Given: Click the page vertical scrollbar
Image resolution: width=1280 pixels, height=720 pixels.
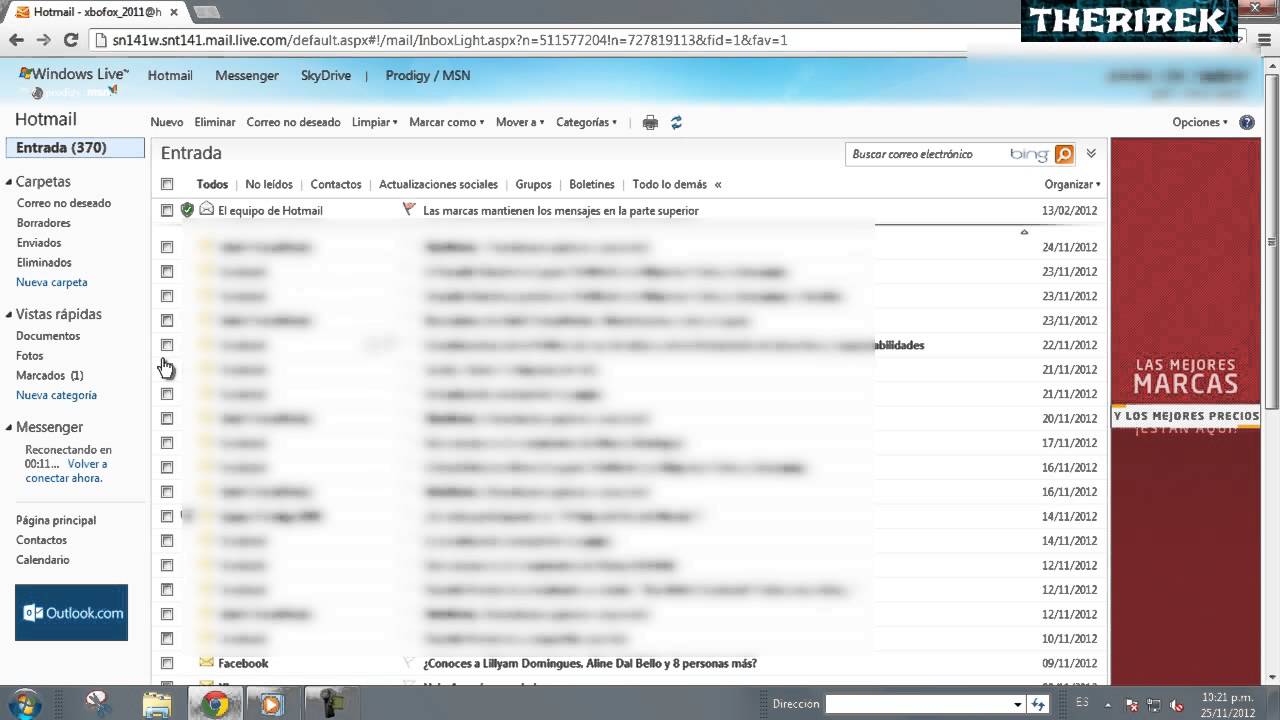Looking at the screenshot, I should click(x=1273, y=243).
